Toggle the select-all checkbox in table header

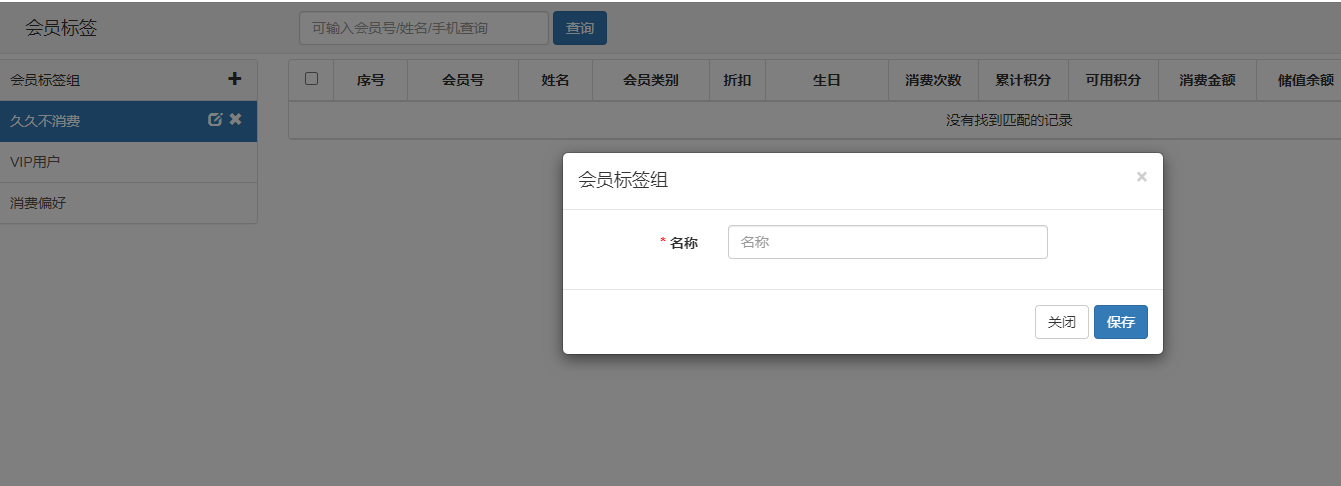coord(311,79)
